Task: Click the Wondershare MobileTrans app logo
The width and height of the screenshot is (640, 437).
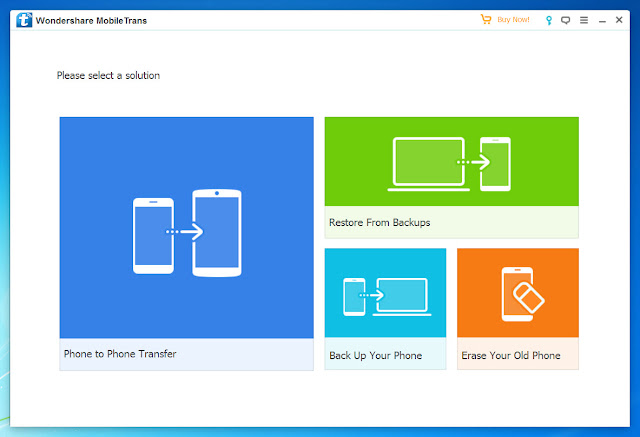Action: [24, 20]
